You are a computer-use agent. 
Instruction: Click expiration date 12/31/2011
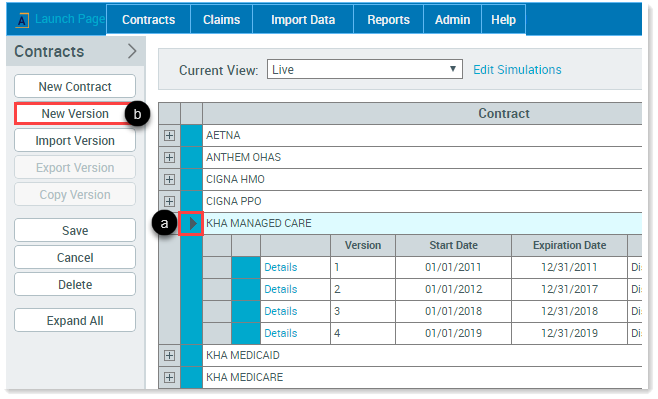[569, 267]
